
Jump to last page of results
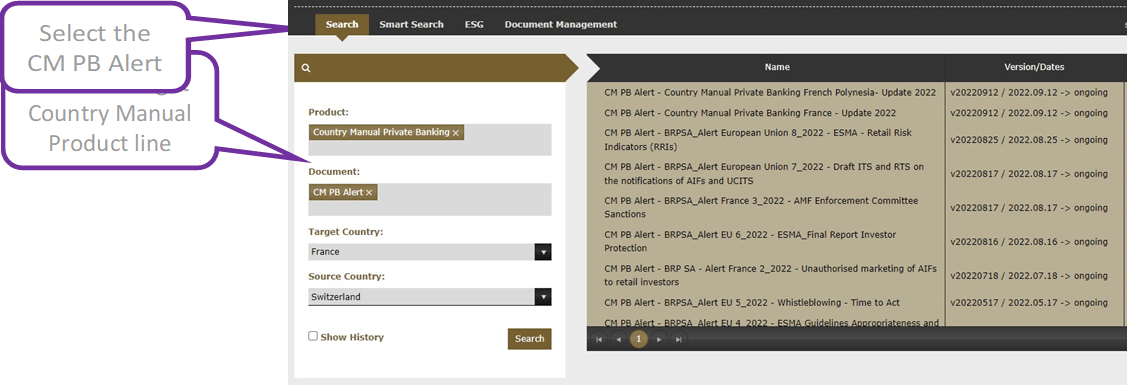(678, 340)
